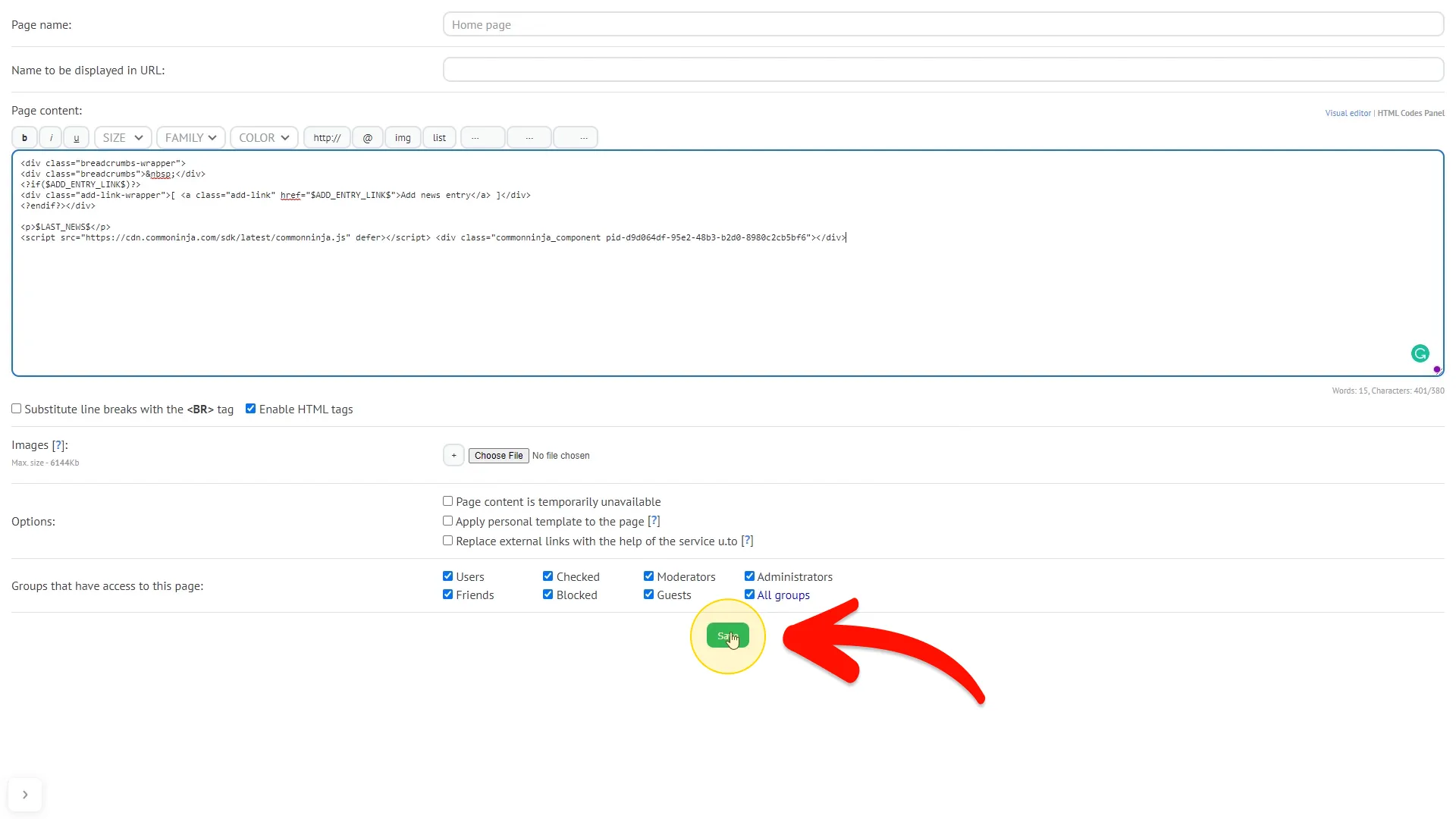The image size is (1456, 819).
Task: Toggle the All groups checkbox
Action: [749, 595]
